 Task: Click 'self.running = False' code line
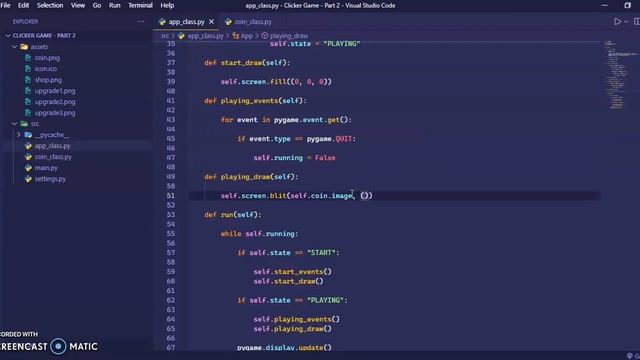pyautogui.click(x=294, y=158)
